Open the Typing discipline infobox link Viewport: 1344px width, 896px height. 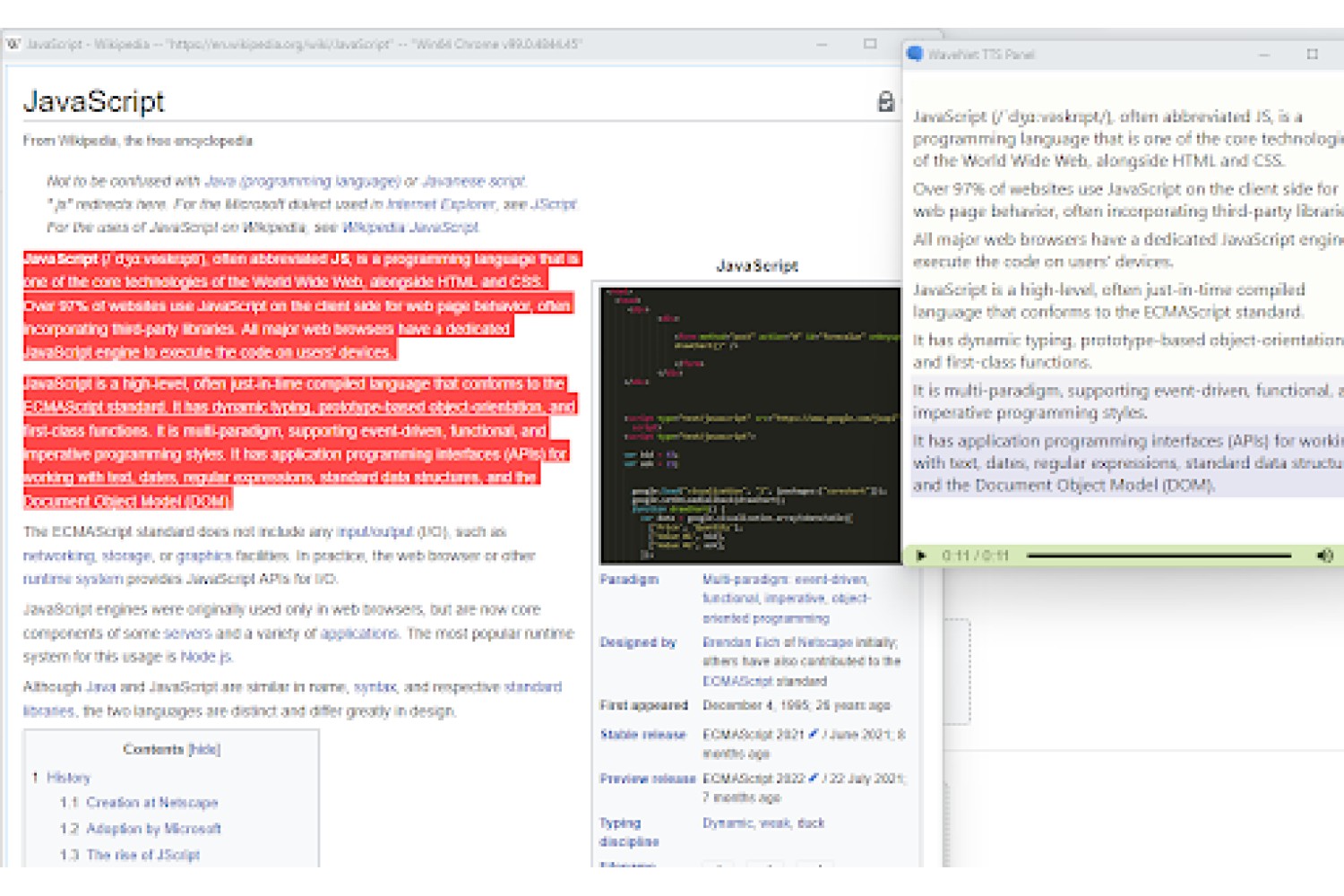629,832
